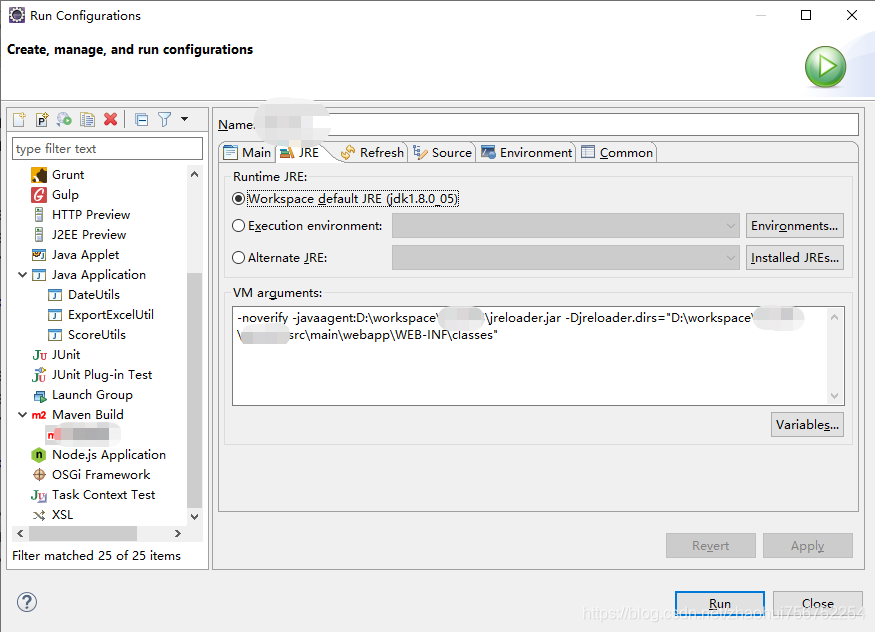Select the blurred Maven Build child configuration
This screenshot has width=875, height=632.
[83, 435]
